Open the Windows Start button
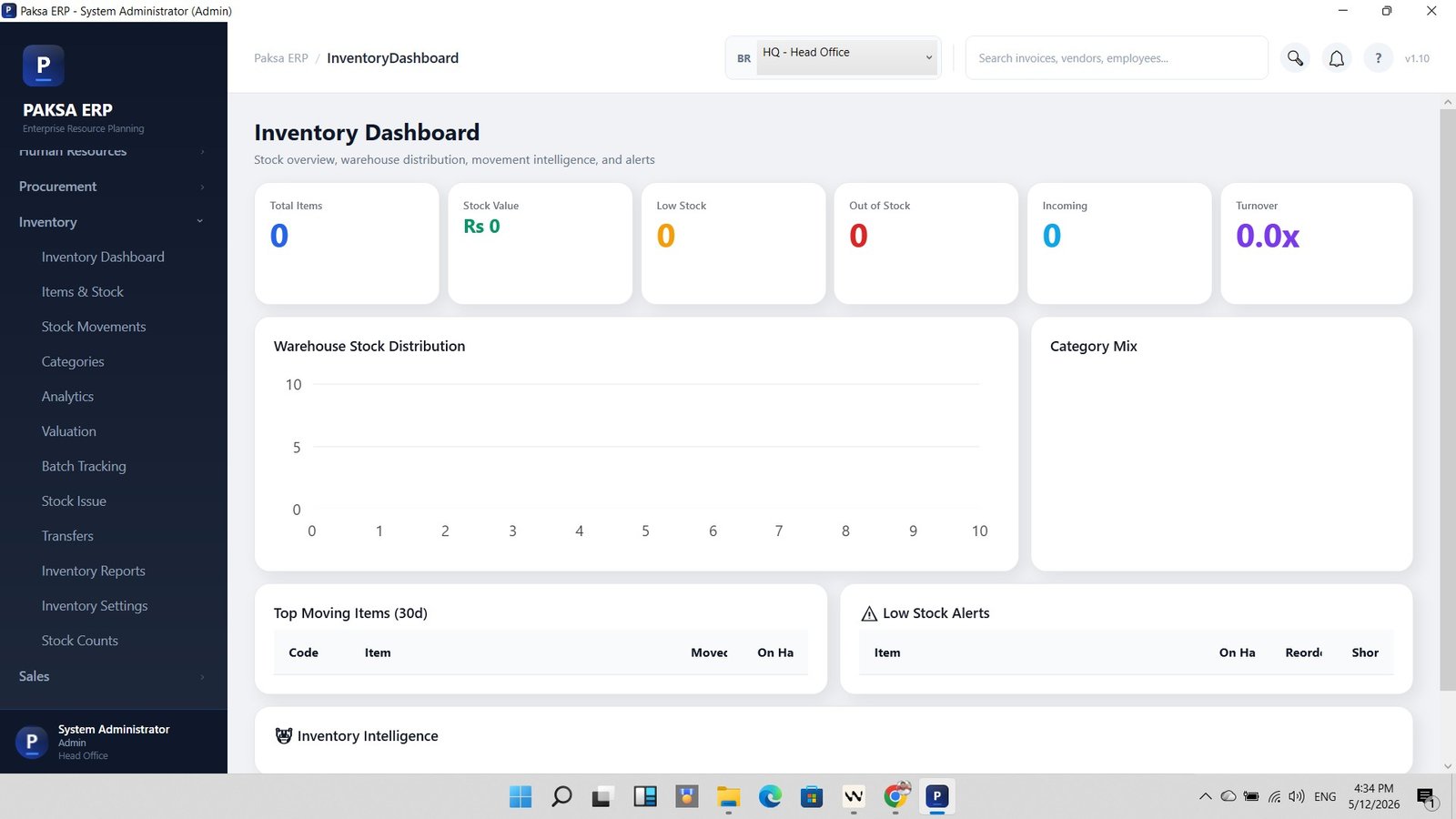1456x819 pixels. click(521, 797)
